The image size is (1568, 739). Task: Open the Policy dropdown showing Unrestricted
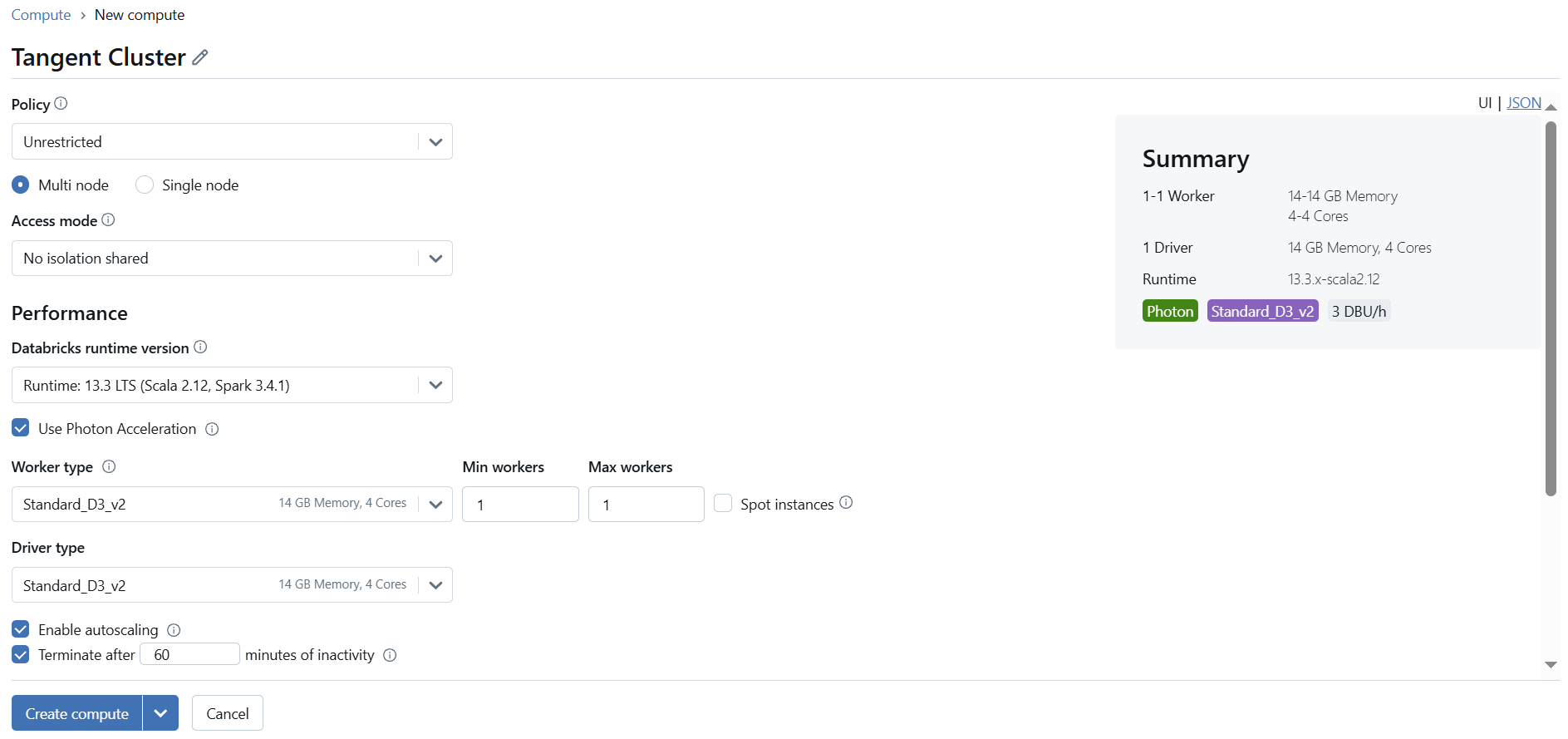pos(232,141)
